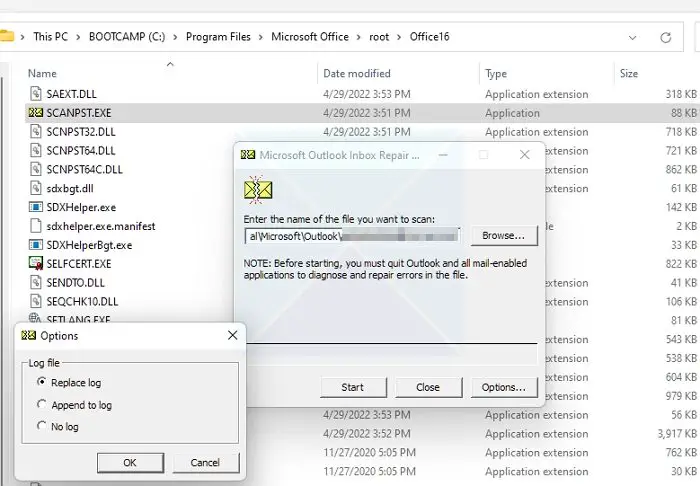This screenshot has width=700, height=486.
Task: Go to This PC breadcrumb
Action: pyautogui.click(x=50, y=37)
